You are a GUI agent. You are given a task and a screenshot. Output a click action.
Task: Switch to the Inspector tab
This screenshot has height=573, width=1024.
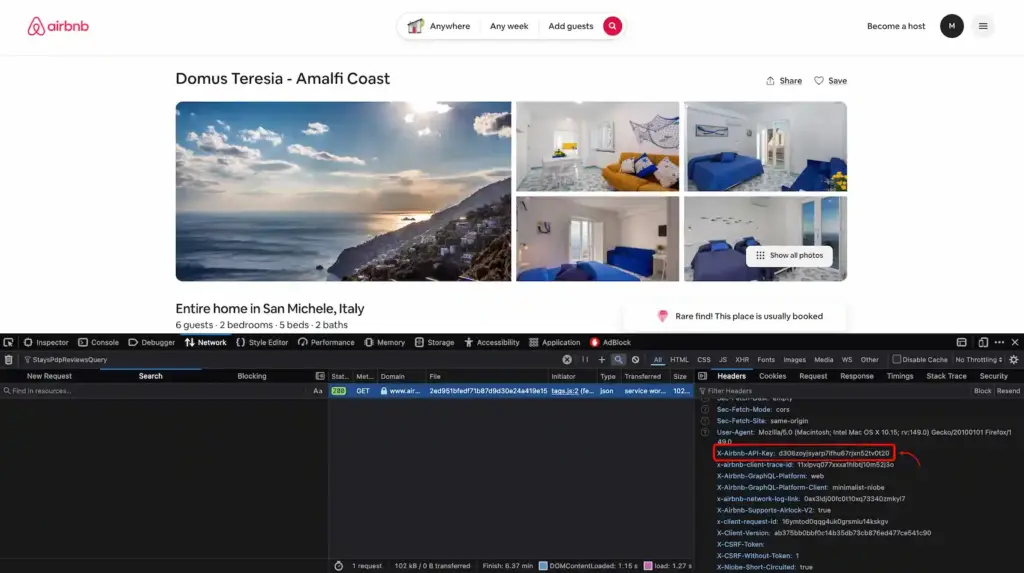46,342
